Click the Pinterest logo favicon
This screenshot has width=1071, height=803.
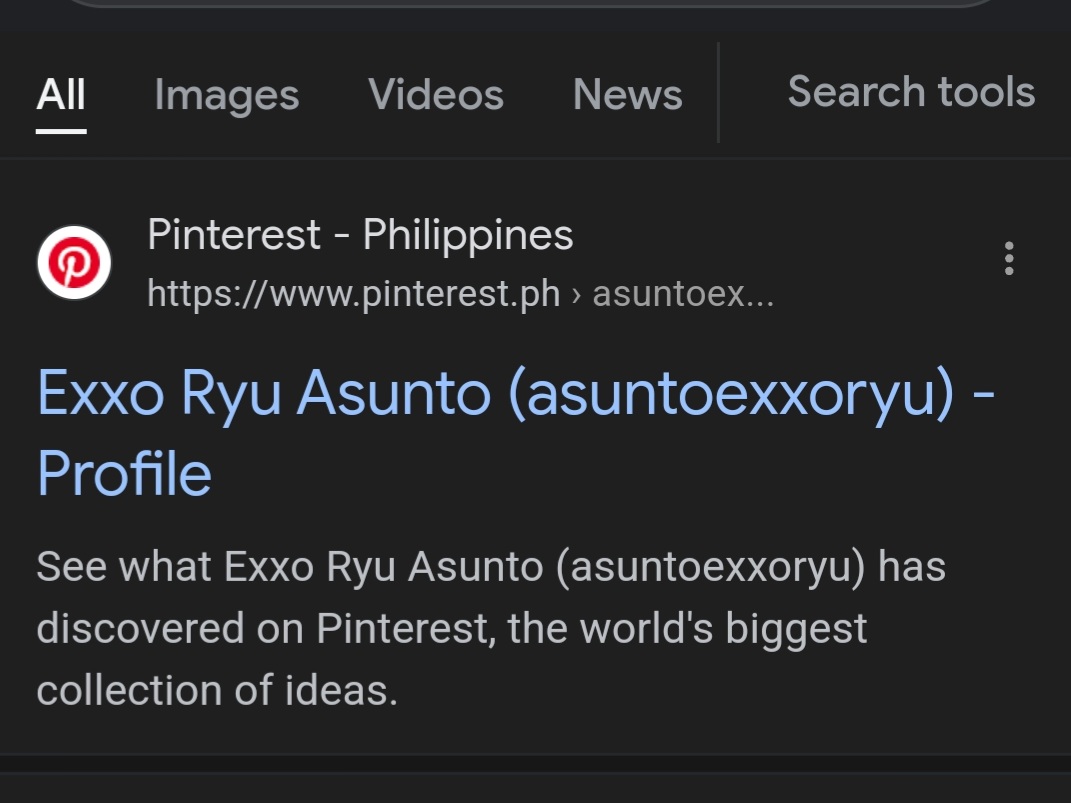click(74, 263)
